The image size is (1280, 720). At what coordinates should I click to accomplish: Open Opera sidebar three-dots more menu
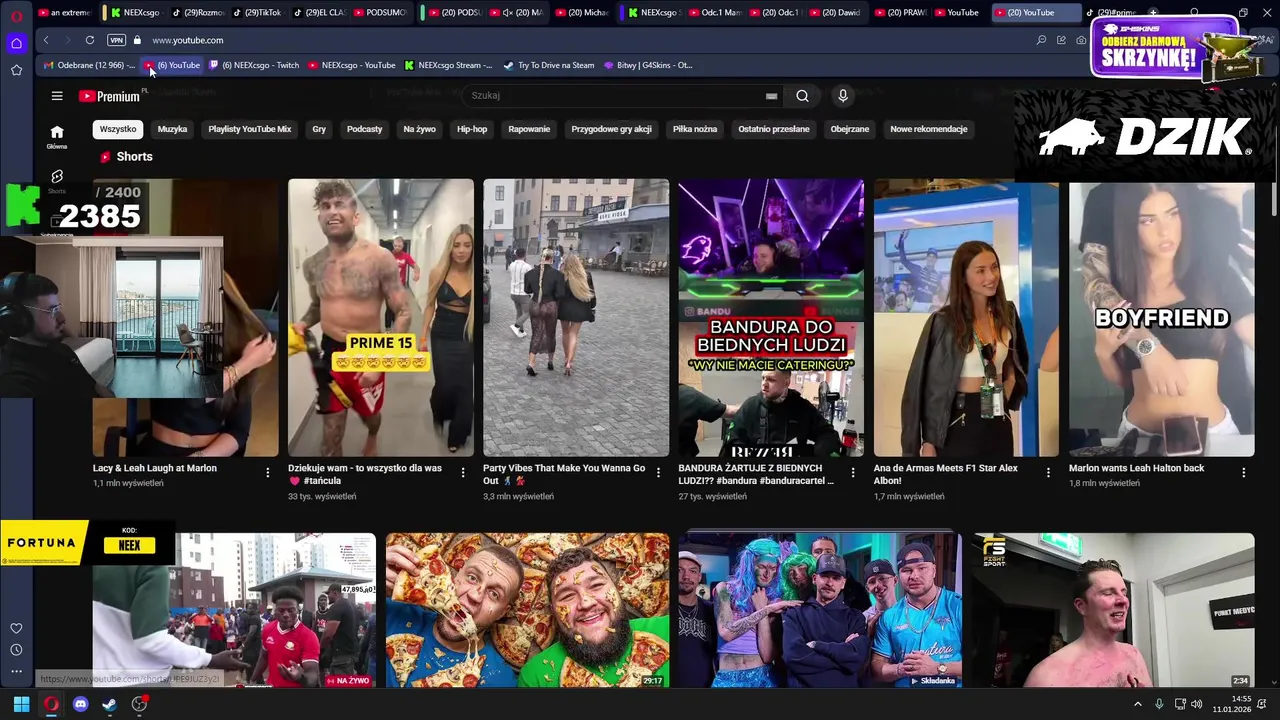(16, 672)
